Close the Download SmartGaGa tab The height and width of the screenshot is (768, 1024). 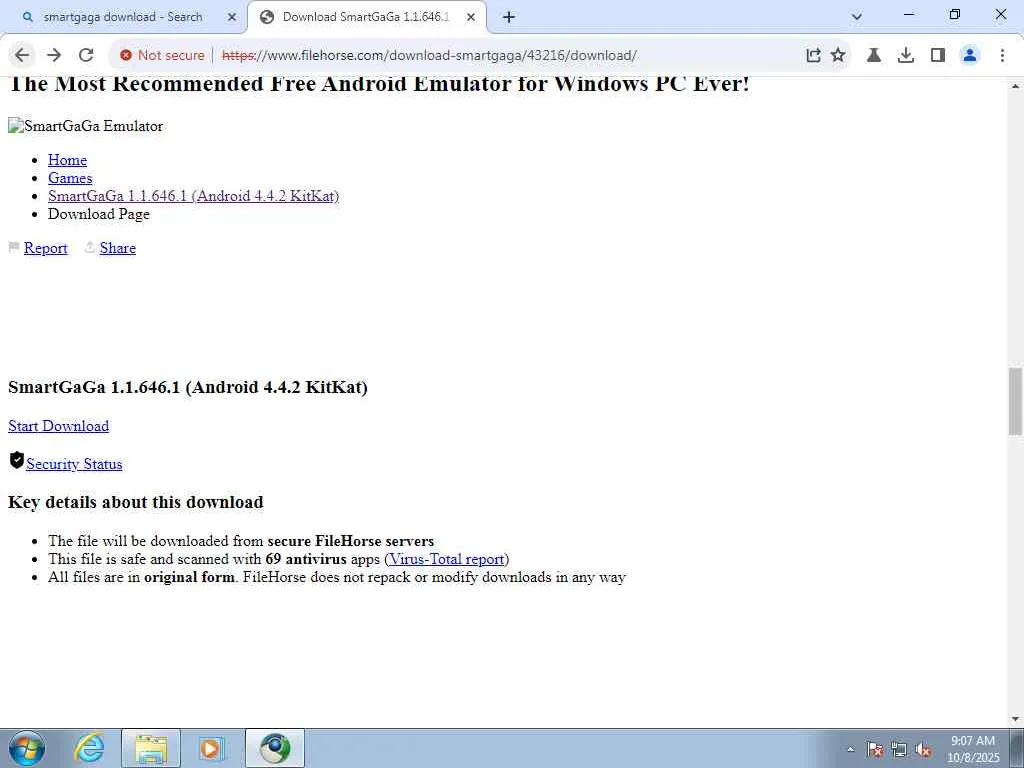[x=471, y=17]
